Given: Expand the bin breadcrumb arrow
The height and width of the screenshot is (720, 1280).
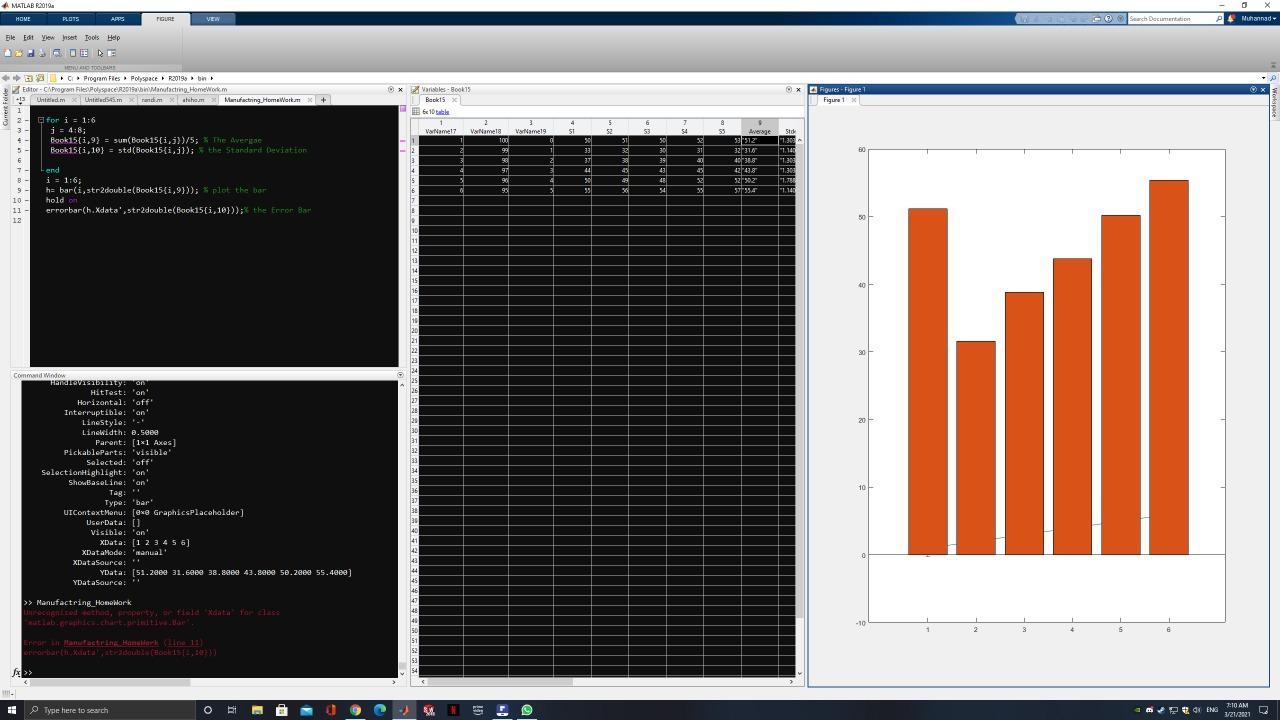Looking at the screenshot, I should [211, 77].
